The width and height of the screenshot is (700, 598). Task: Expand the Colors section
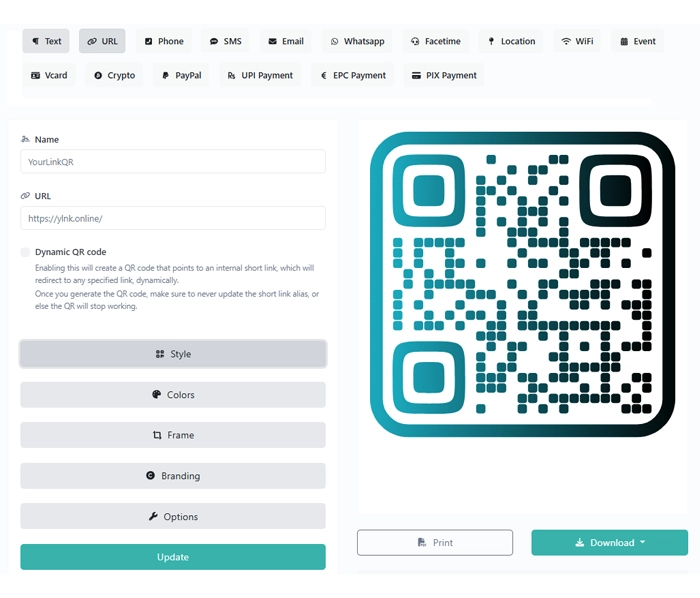pyautogui.click(x=173, y=395)
